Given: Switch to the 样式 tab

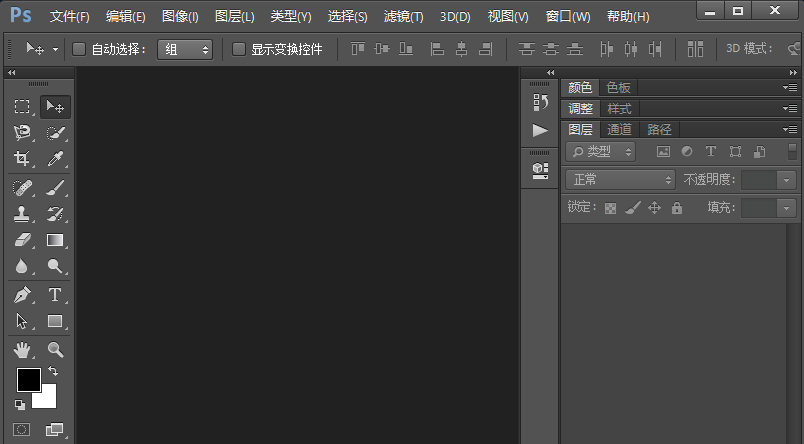Looking at the screenshot, I should click(x=619, y=109).
